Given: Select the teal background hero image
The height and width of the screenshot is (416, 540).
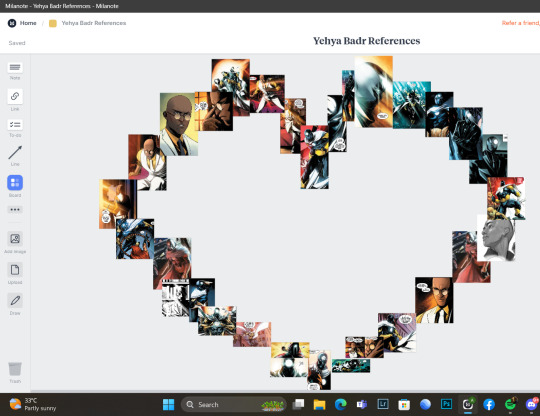Looking at the screenshot, I should point(412,105).
